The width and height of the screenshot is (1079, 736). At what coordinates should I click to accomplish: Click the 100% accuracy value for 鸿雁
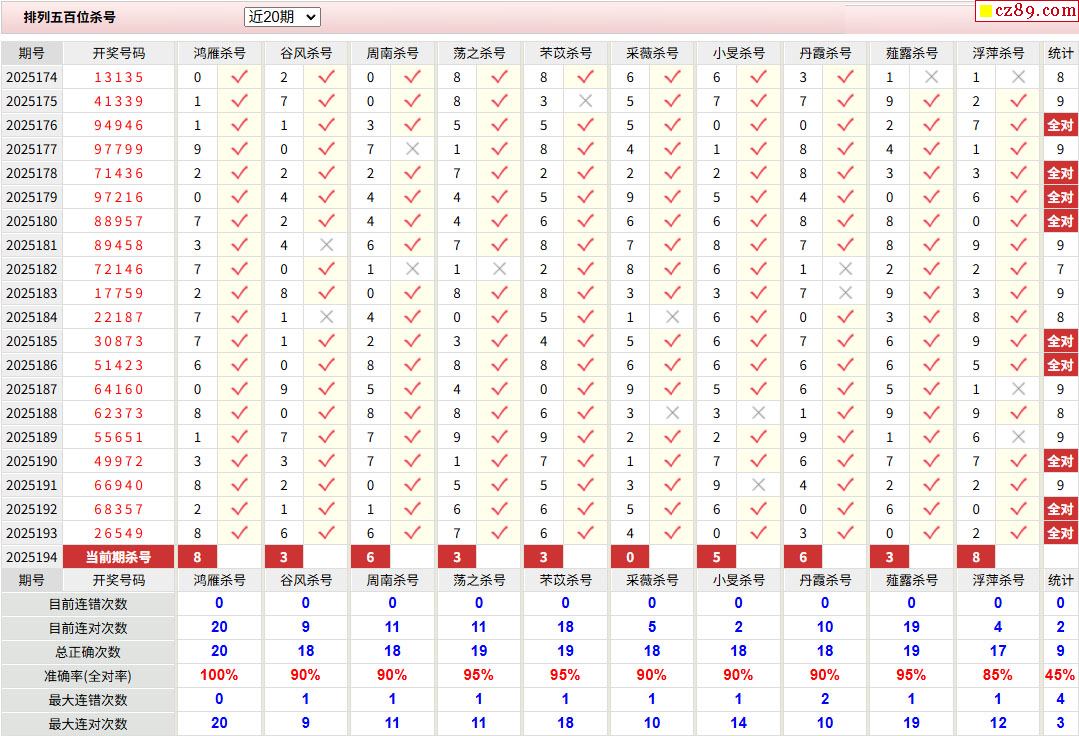point(219,675)
